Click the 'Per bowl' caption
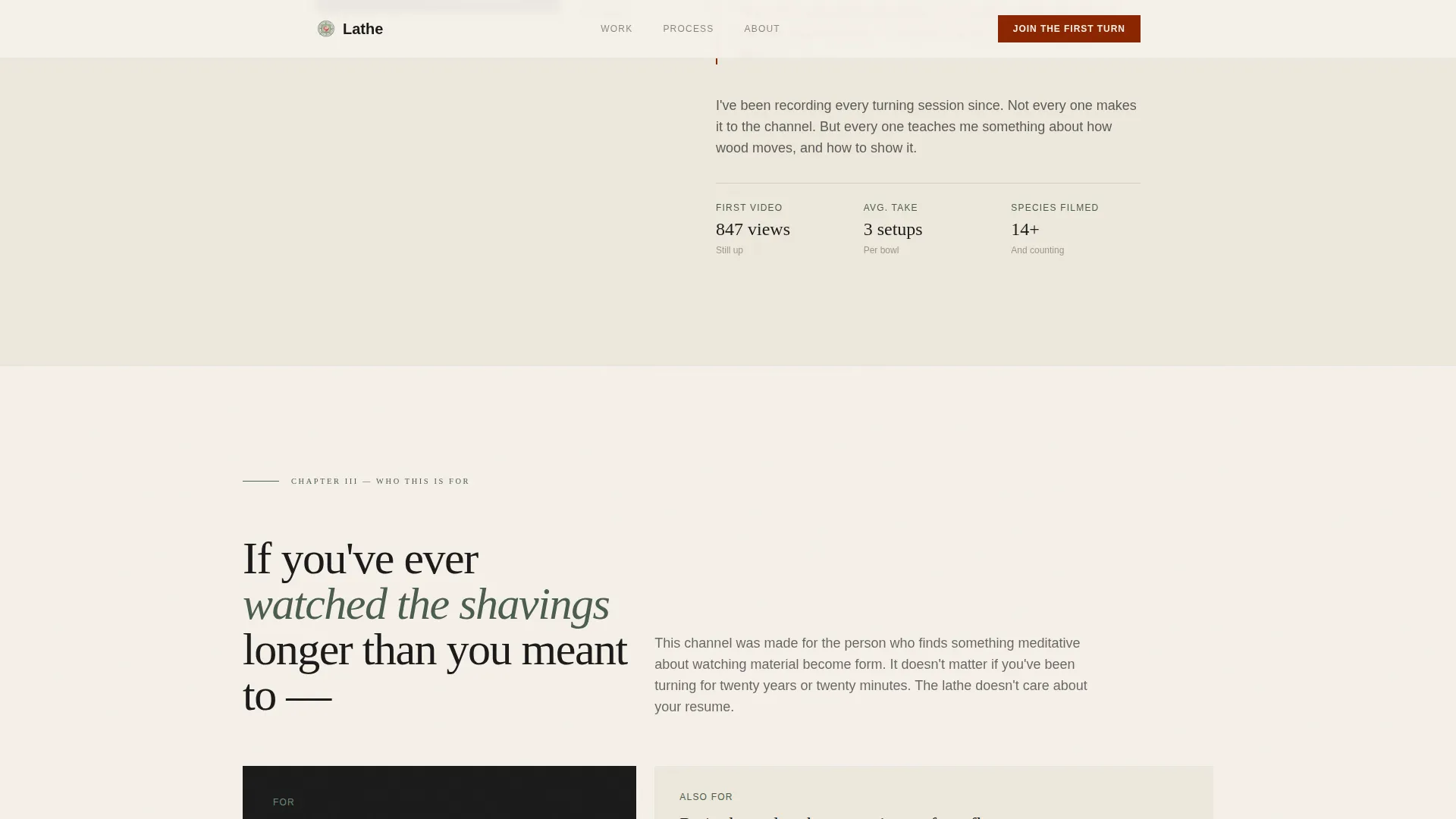This screenshot has height=819, width=1456. pyautogui.click(x=881, y=250)
